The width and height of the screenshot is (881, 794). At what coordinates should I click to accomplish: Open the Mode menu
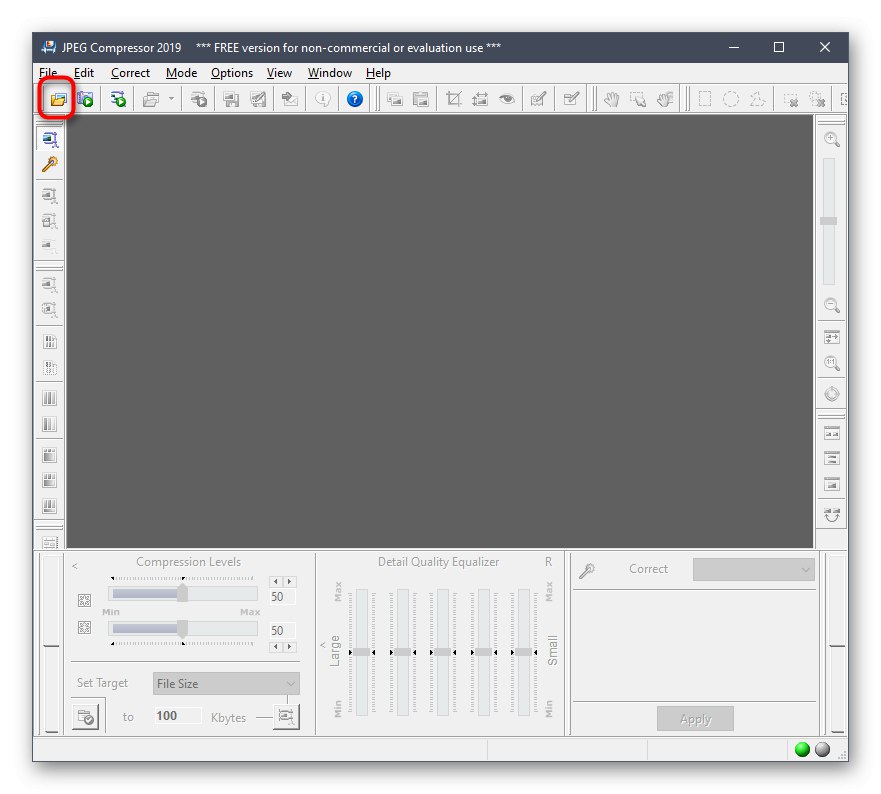pyautogui.click(x=181, y=73)
